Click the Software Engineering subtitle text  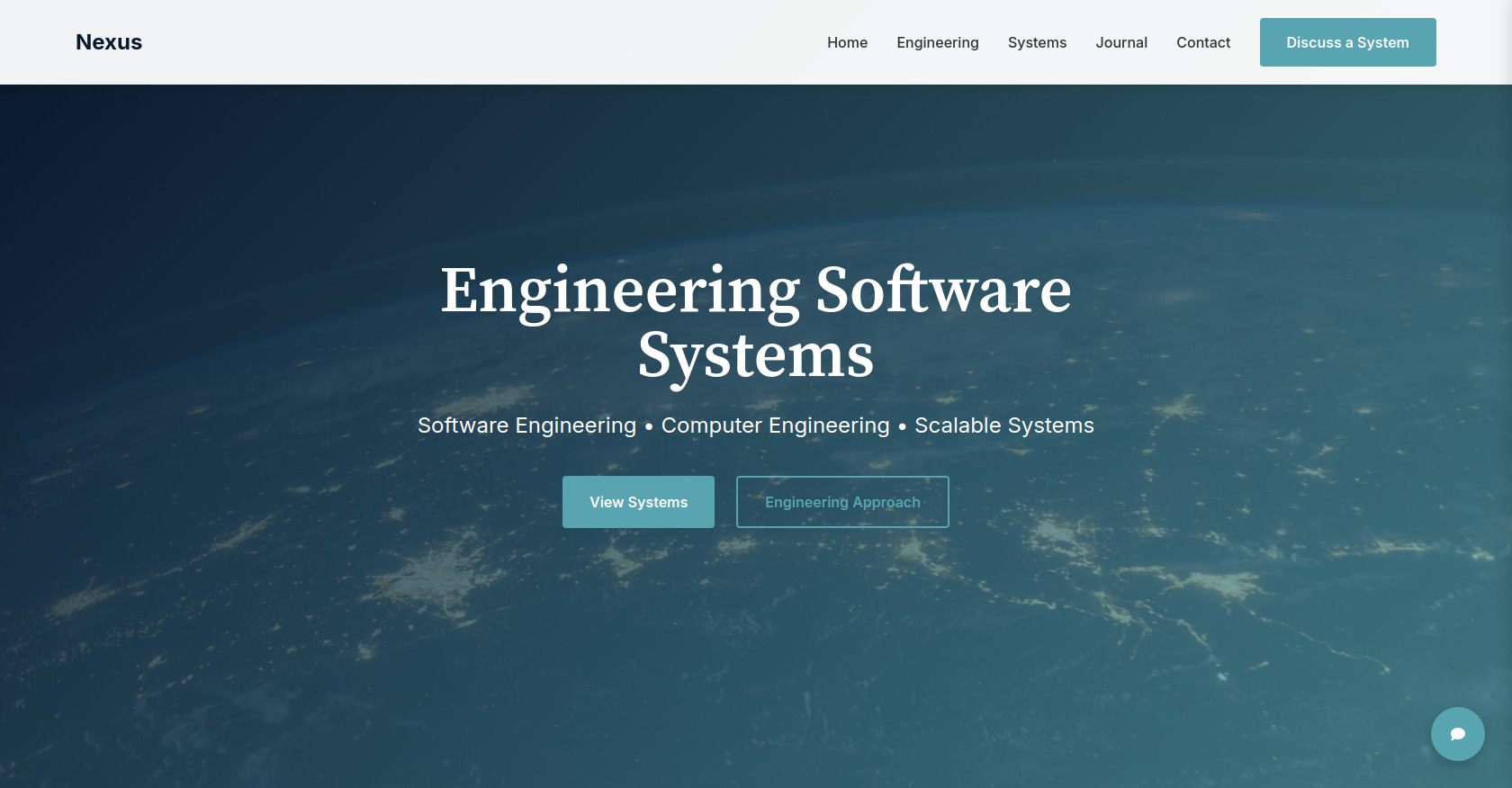pos(526,425)
